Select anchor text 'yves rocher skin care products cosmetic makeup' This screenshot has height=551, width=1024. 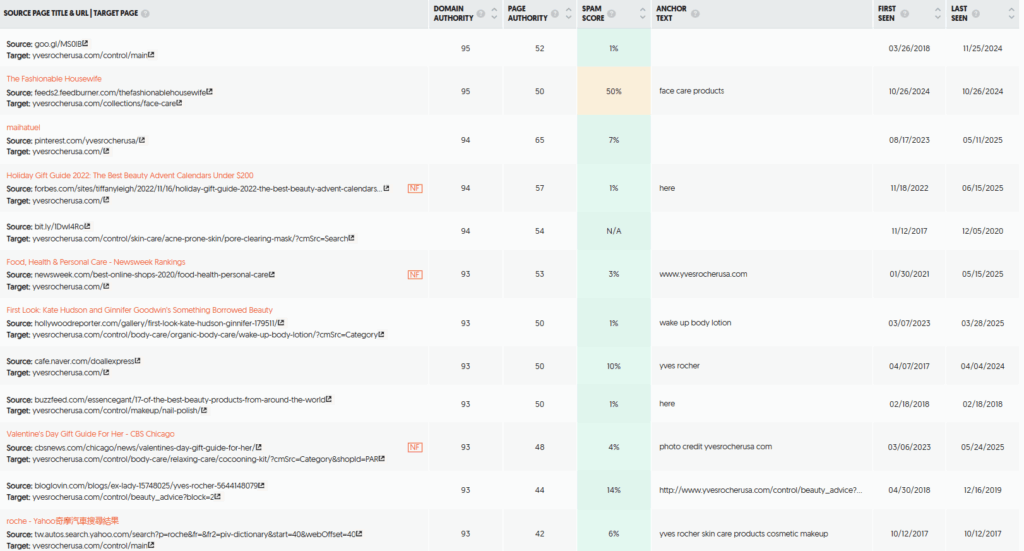(744, 533)
